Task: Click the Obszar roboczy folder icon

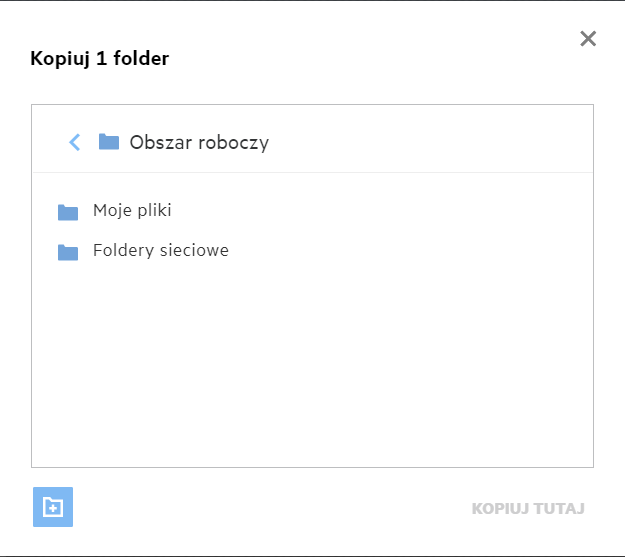Action: (x=109, y=142)
